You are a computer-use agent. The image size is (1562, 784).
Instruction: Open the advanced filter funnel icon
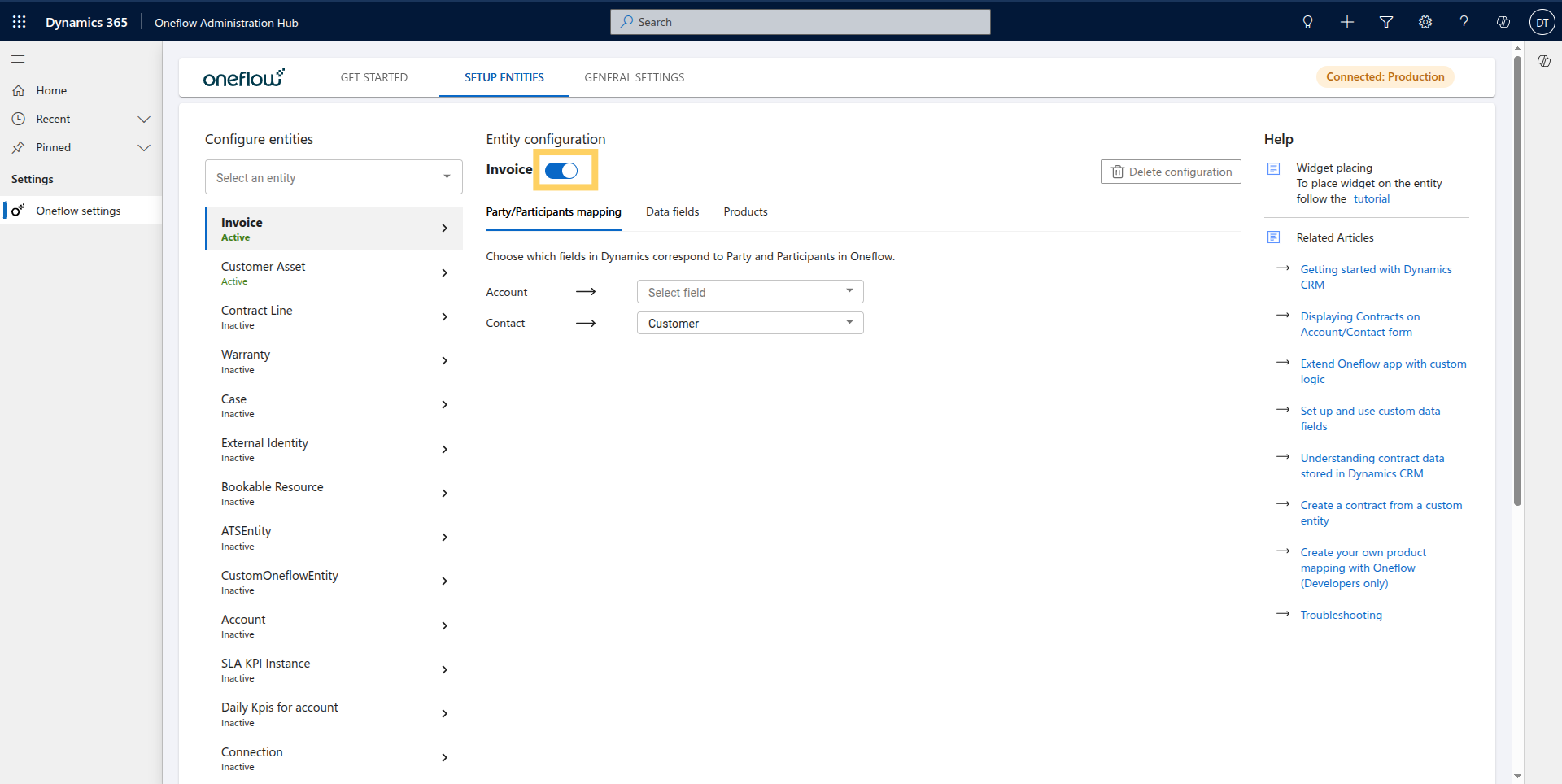(1386, 22)
